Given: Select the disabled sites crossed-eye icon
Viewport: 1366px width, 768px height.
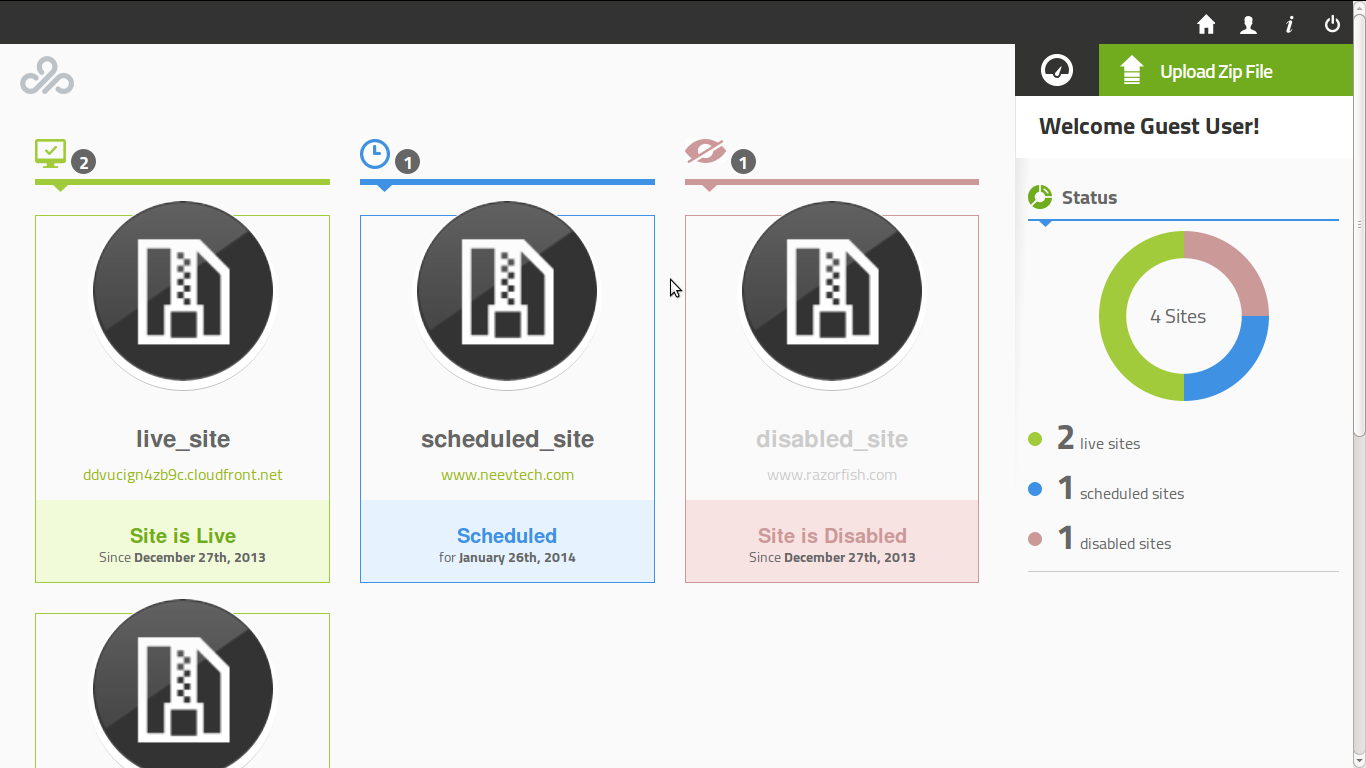Looking at the screenshot, I should point(705,152).
